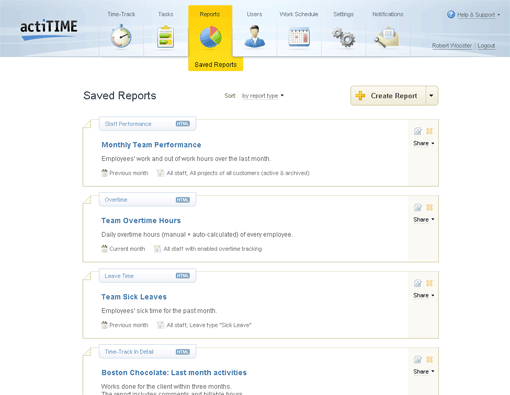Edit the Team Overtime Hours report
The width and height of the screenshot is (510, 395).
(x=418, y=207)
